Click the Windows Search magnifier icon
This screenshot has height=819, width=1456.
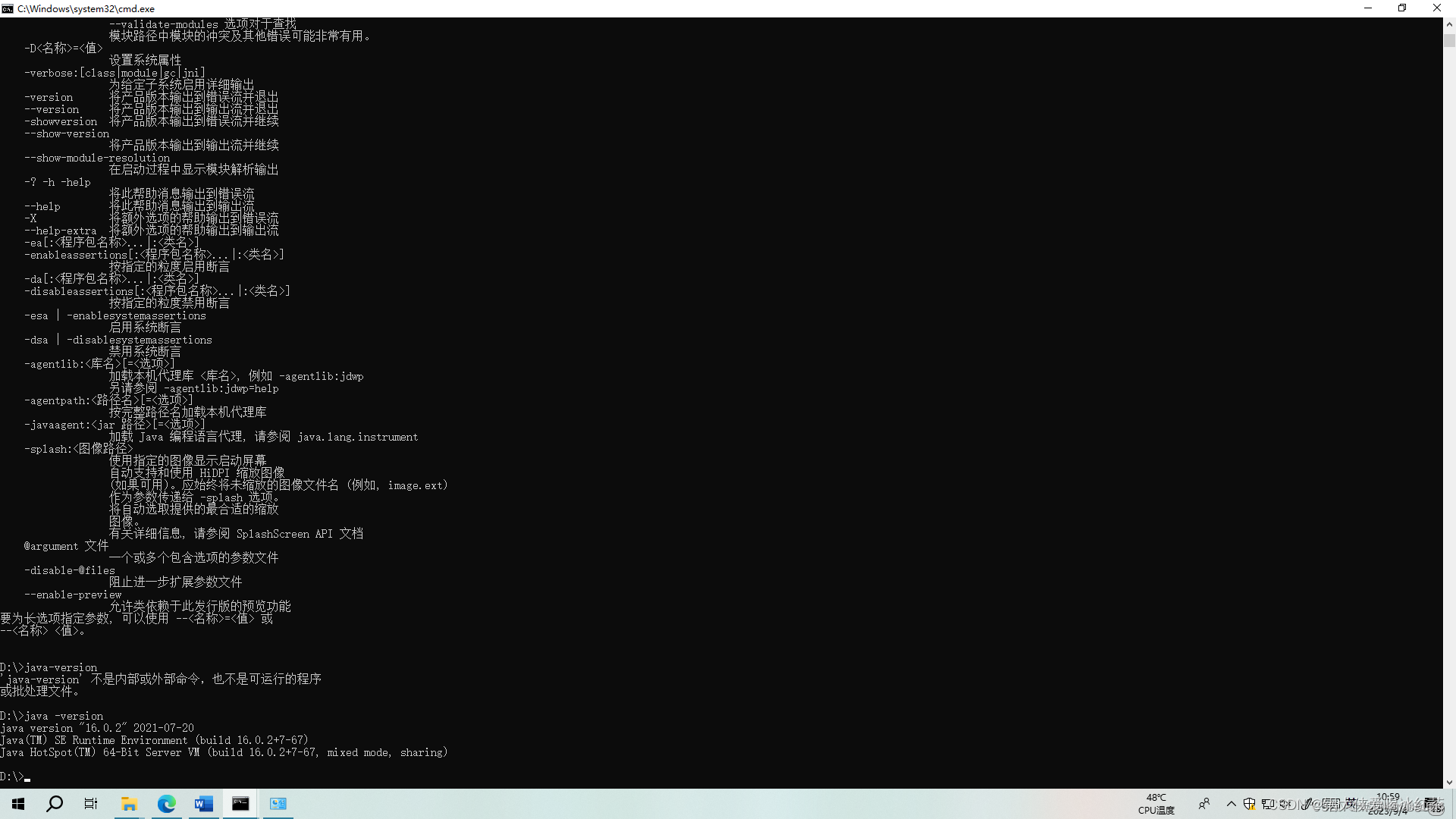(x=55, y=804)
